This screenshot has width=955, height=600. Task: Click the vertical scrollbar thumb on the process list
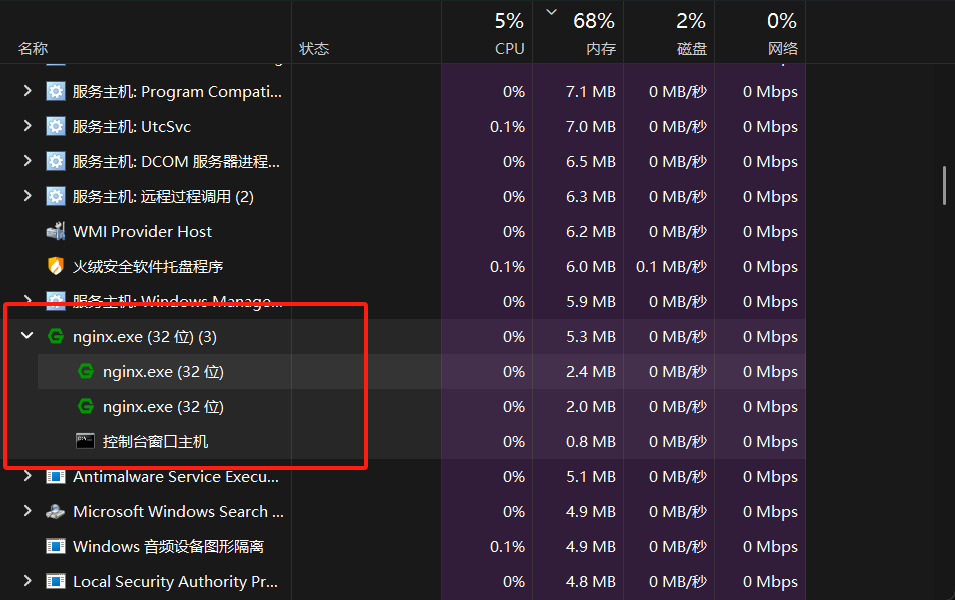pos(944,185)
